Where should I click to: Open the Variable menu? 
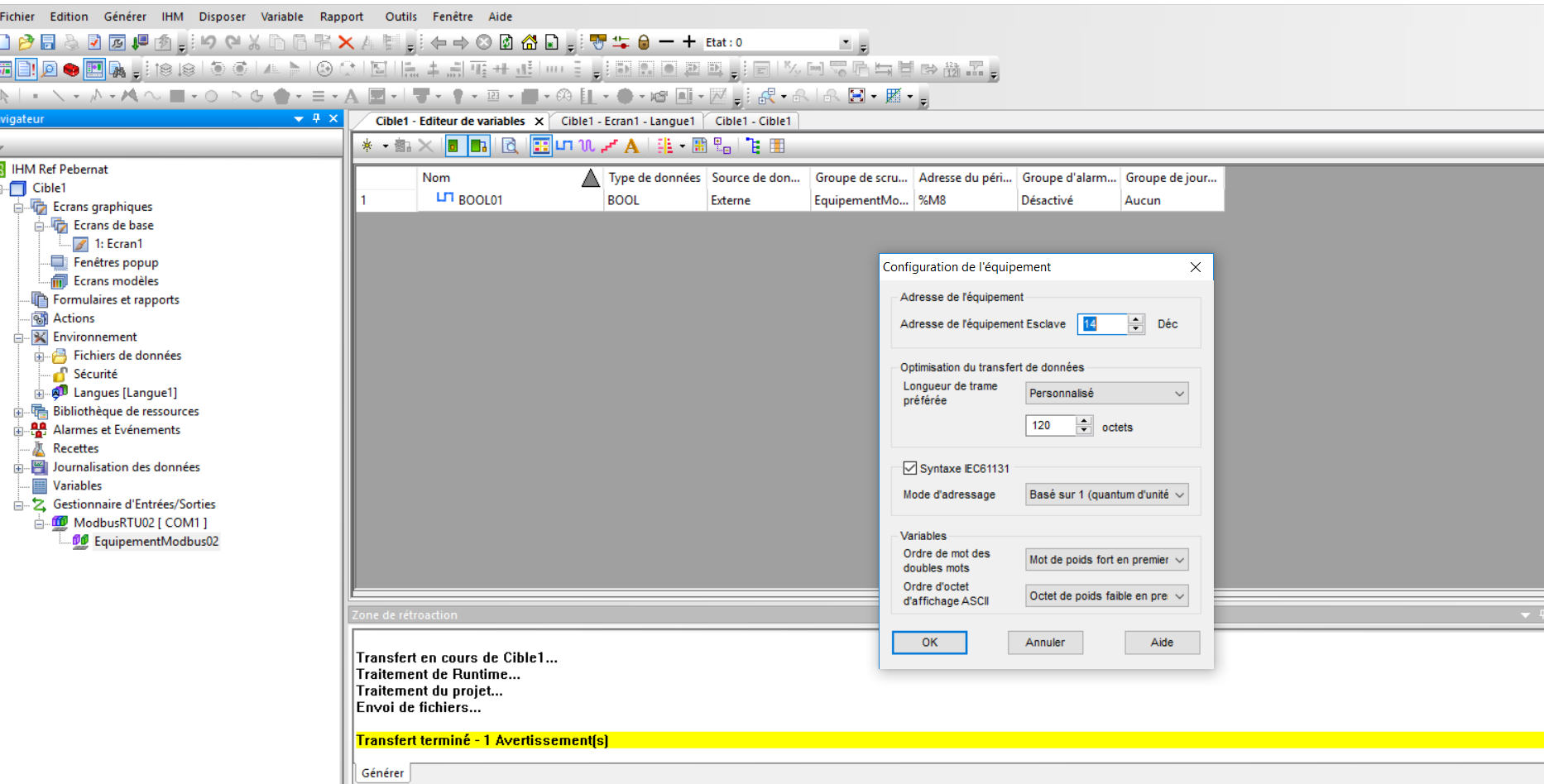(x=281, y=17)
